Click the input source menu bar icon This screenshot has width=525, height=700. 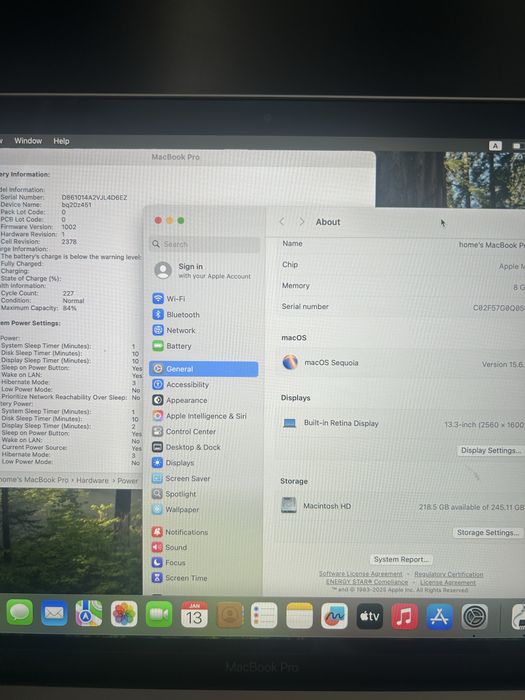coord(495,146)
